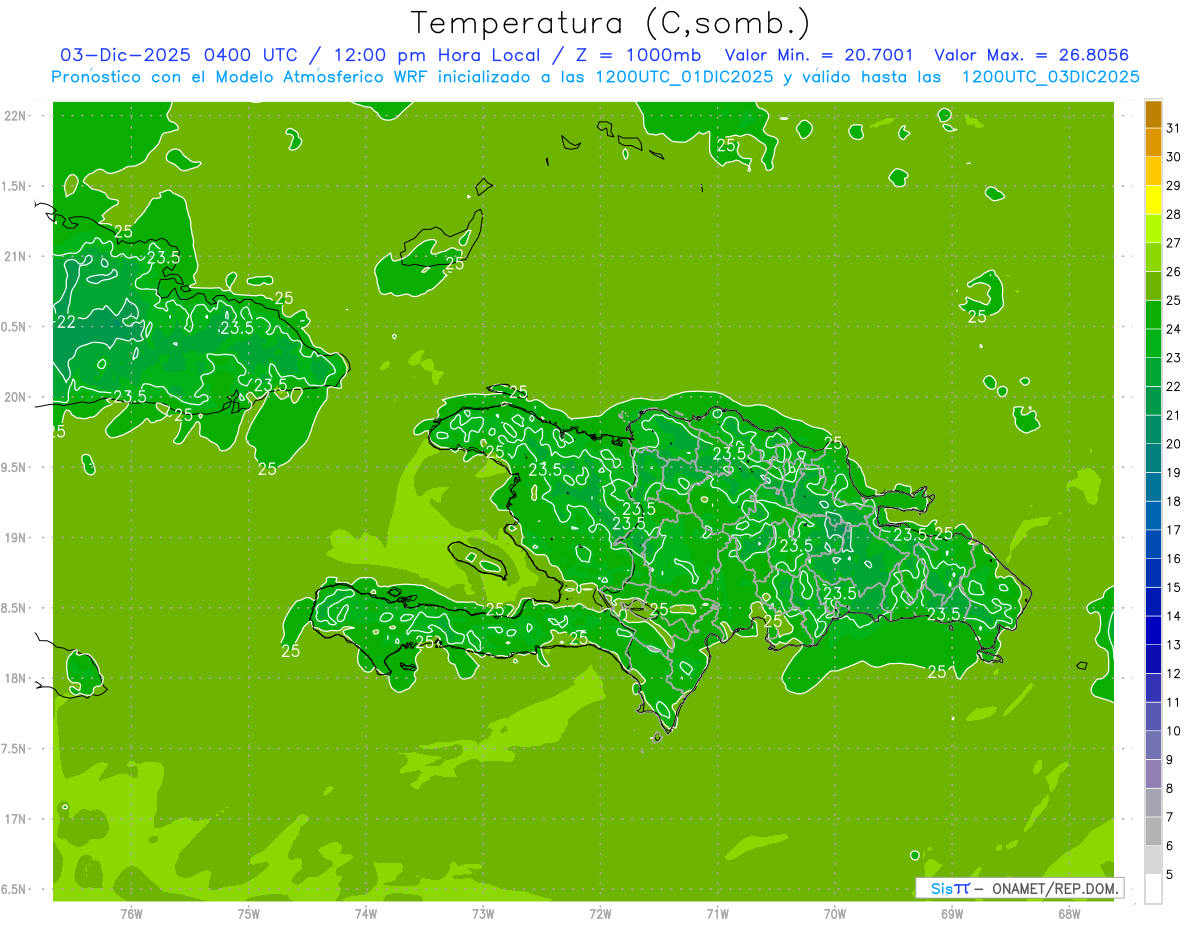Click the "31" value on the color scale
Image resolution: width=1200 pixels, height=927 pixels.
click(1174, 128)
